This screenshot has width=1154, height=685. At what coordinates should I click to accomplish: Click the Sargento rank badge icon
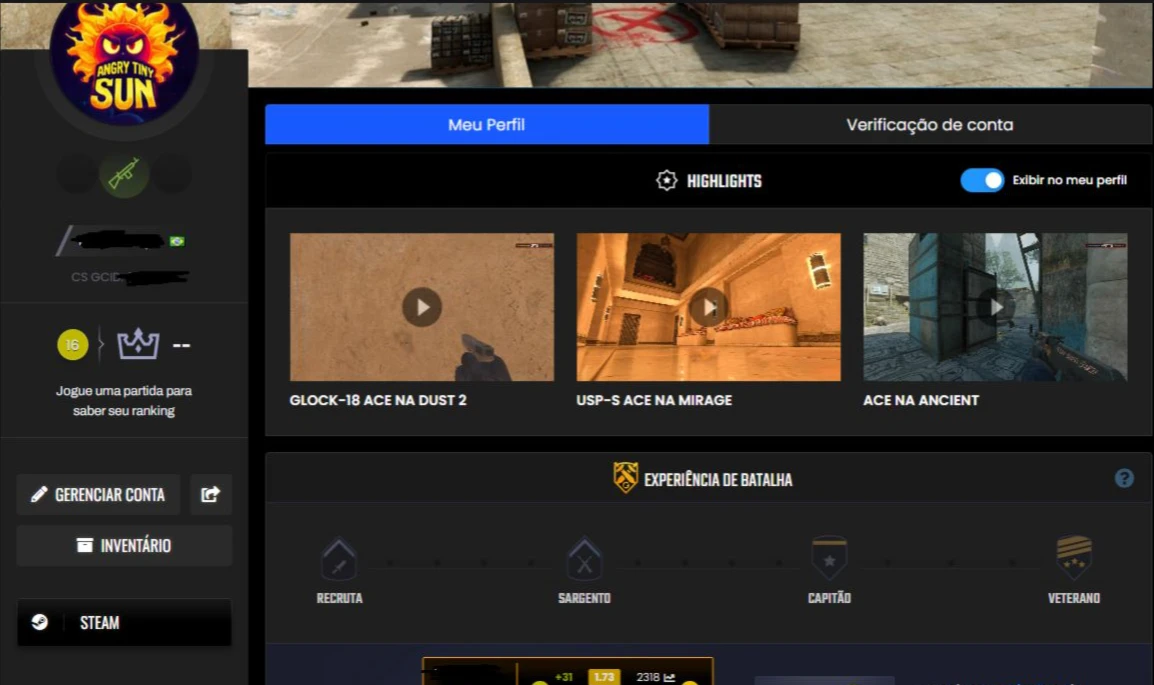(584, 559)
